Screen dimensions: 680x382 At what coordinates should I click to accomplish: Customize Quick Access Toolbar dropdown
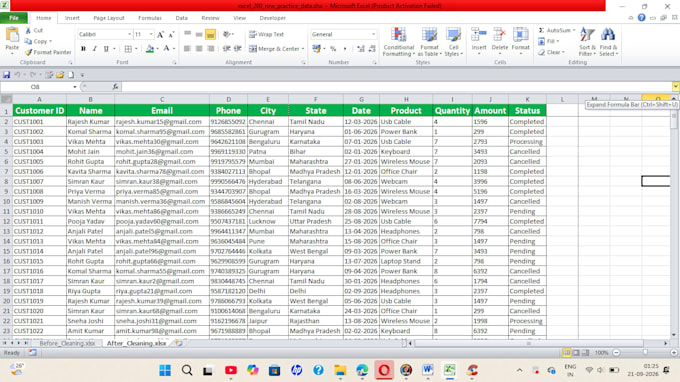tap(82, 75)
